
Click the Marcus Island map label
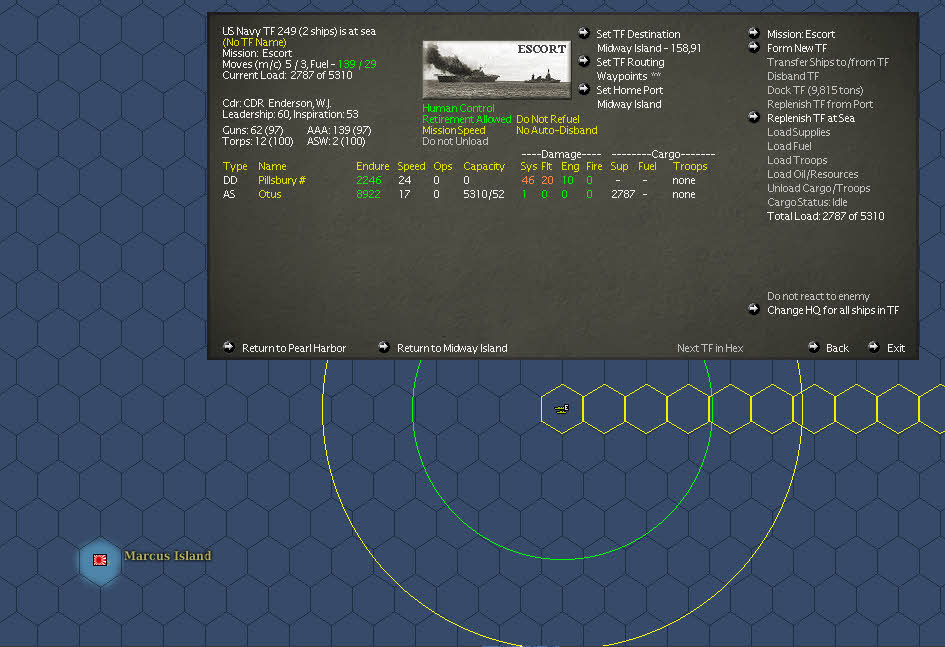coord(168,555)
